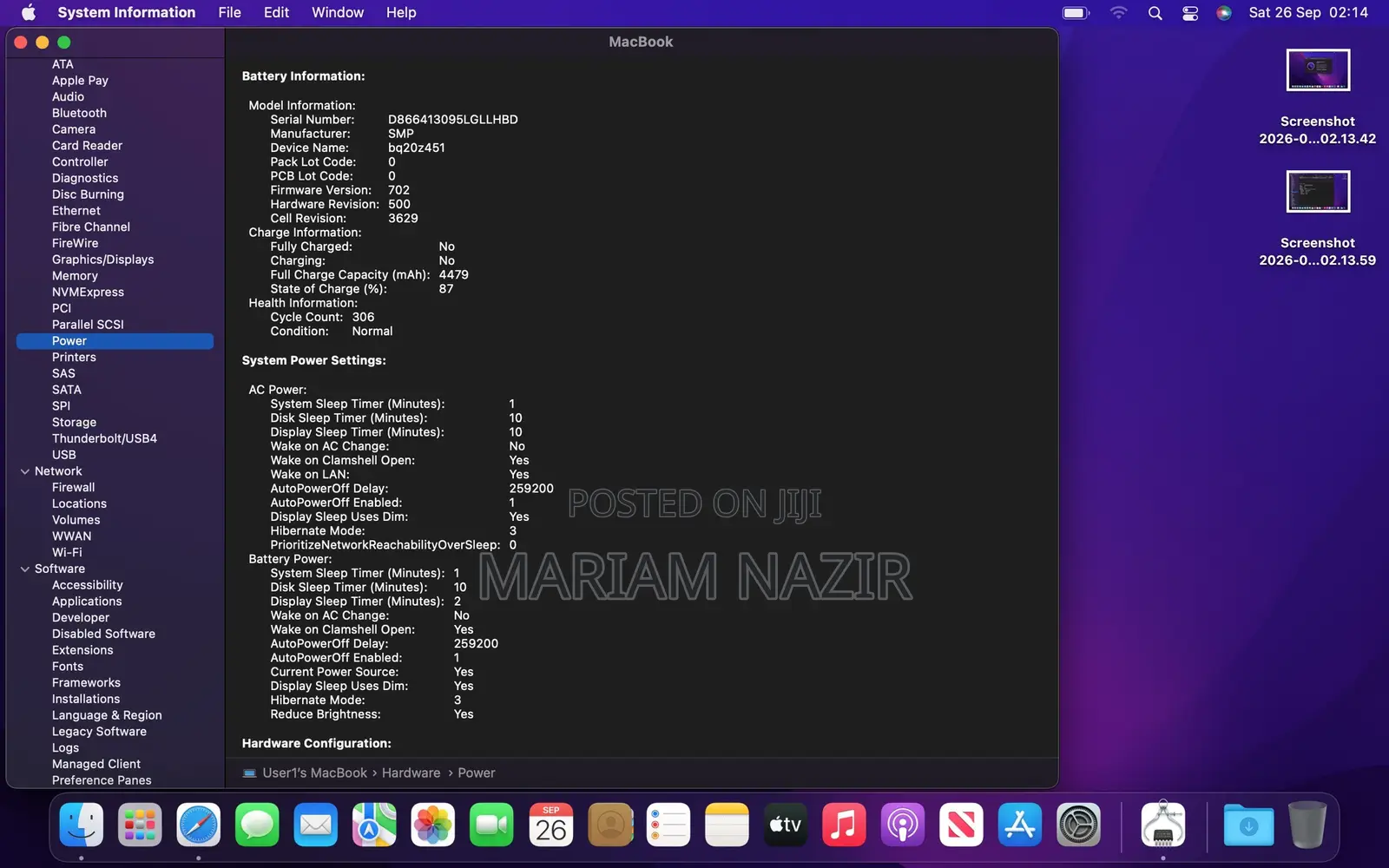Screen dimensions: 1389x868
Task: Select Storage in the sidebar
Action: click(74, 422)
